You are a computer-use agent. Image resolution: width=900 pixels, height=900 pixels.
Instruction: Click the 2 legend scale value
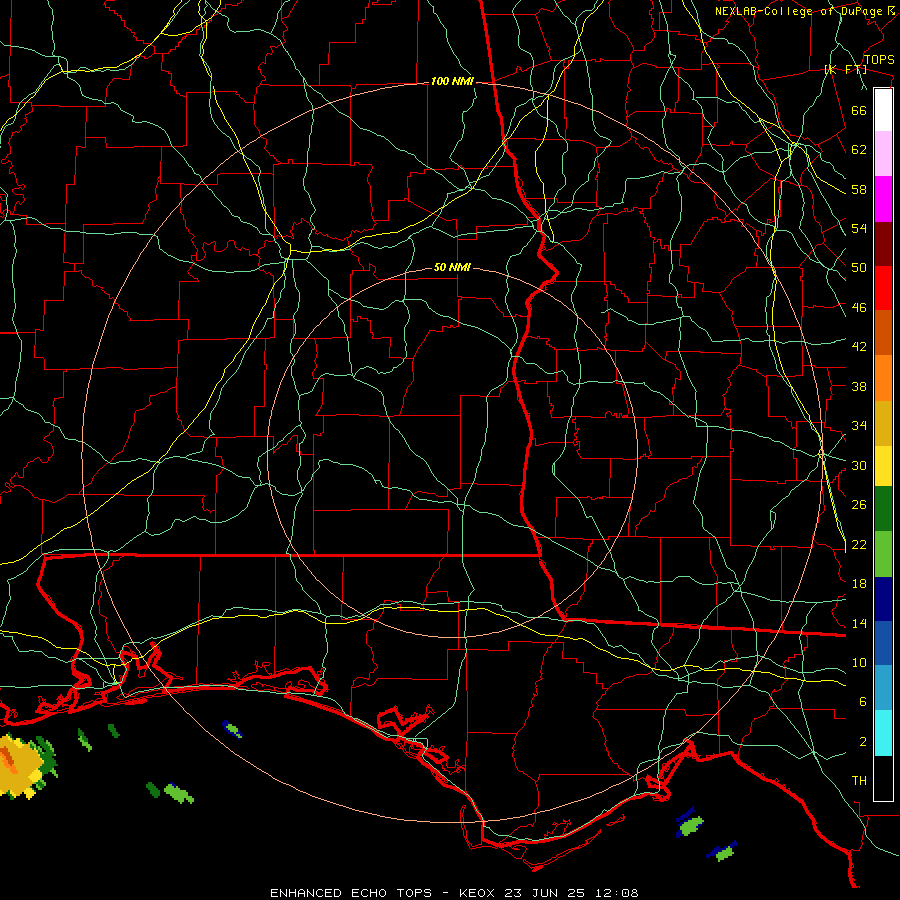pyautogui.click(x=863, y=742)
